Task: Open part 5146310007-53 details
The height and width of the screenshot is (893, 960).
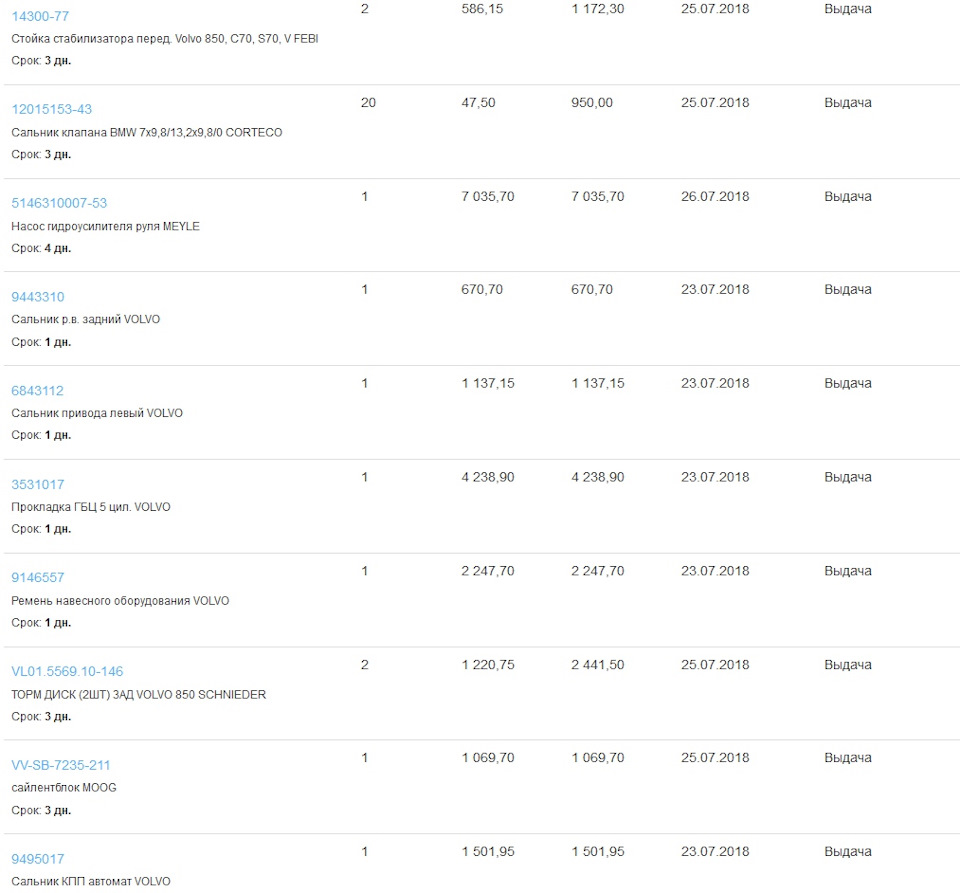Action: coord(59,203)
